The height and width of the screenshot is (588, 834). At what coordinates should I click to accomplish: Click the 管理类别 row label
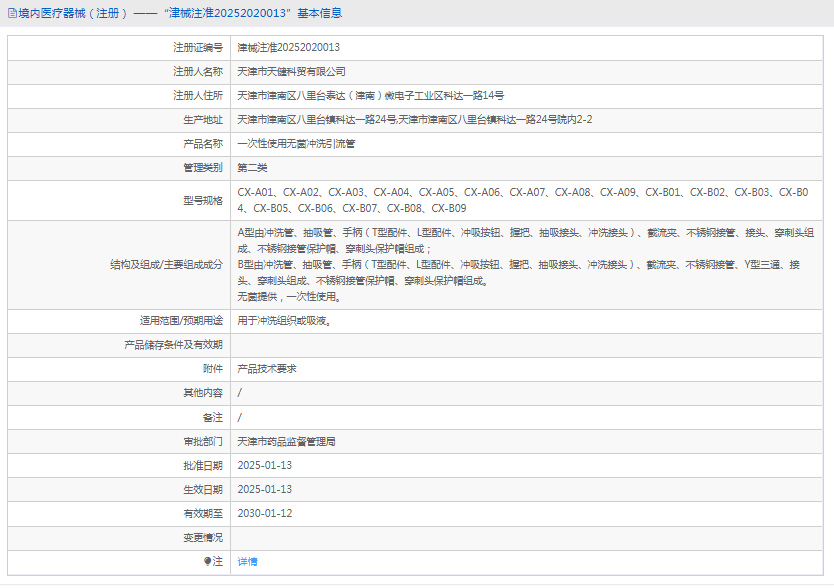pyautogui.click(x=203, y=168)
